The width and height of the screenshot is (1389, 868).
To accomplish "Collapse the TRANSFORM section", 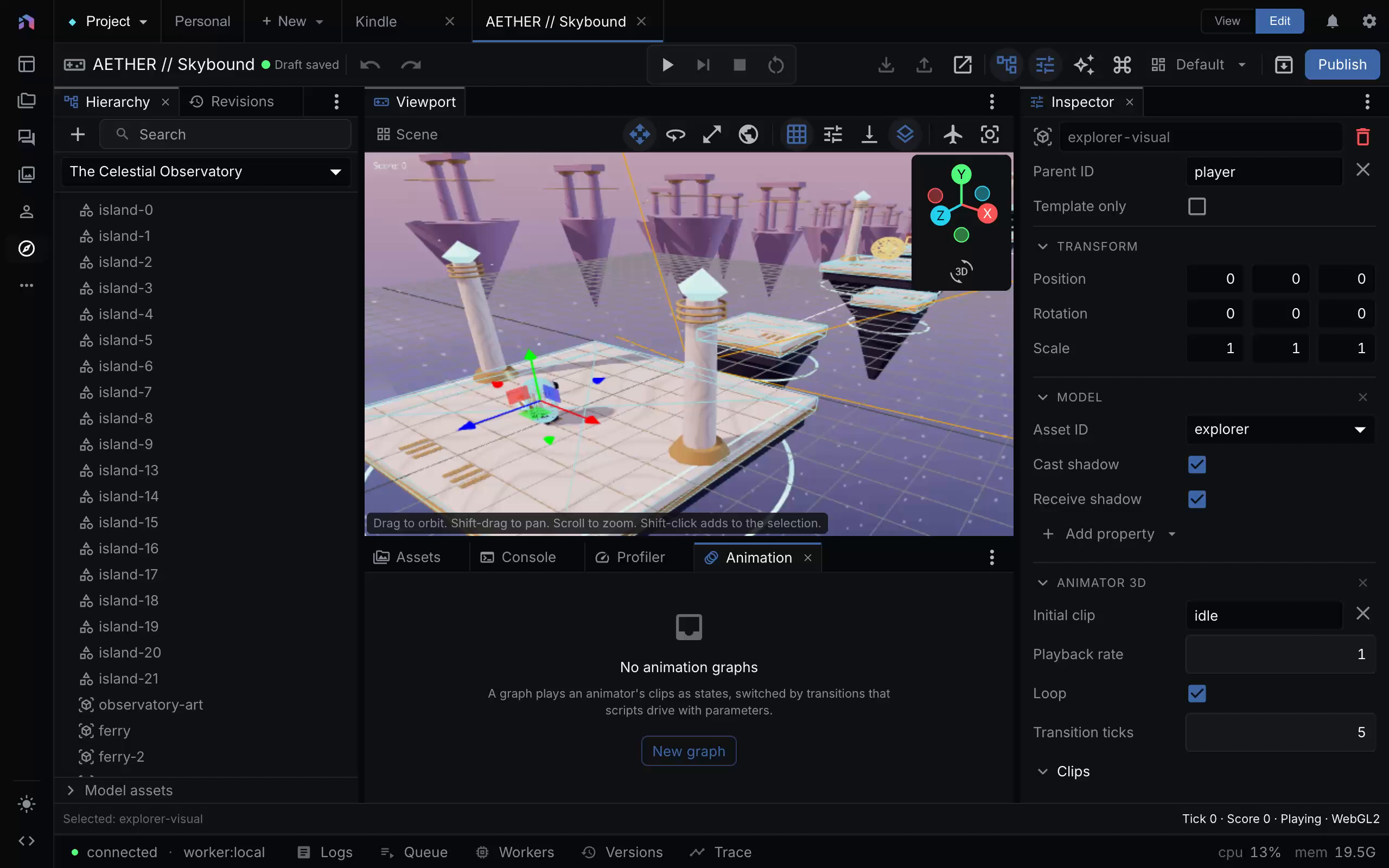I will click(1043, 246).
